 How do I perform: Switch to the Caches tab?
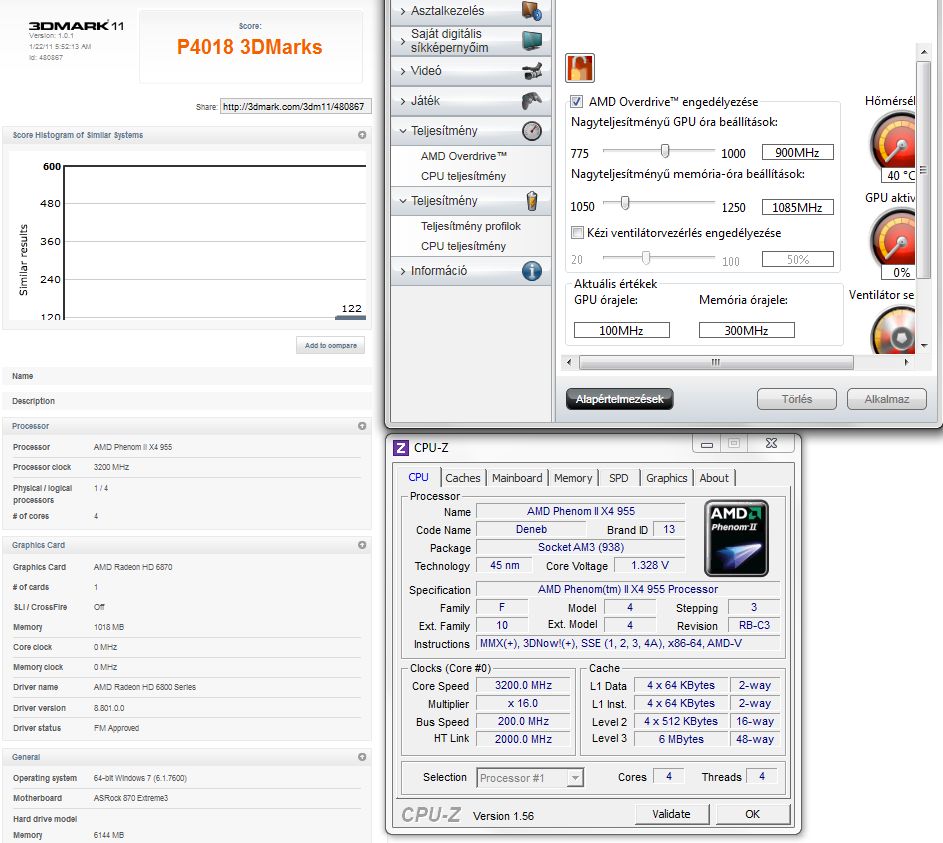click(x=462, y=478)
